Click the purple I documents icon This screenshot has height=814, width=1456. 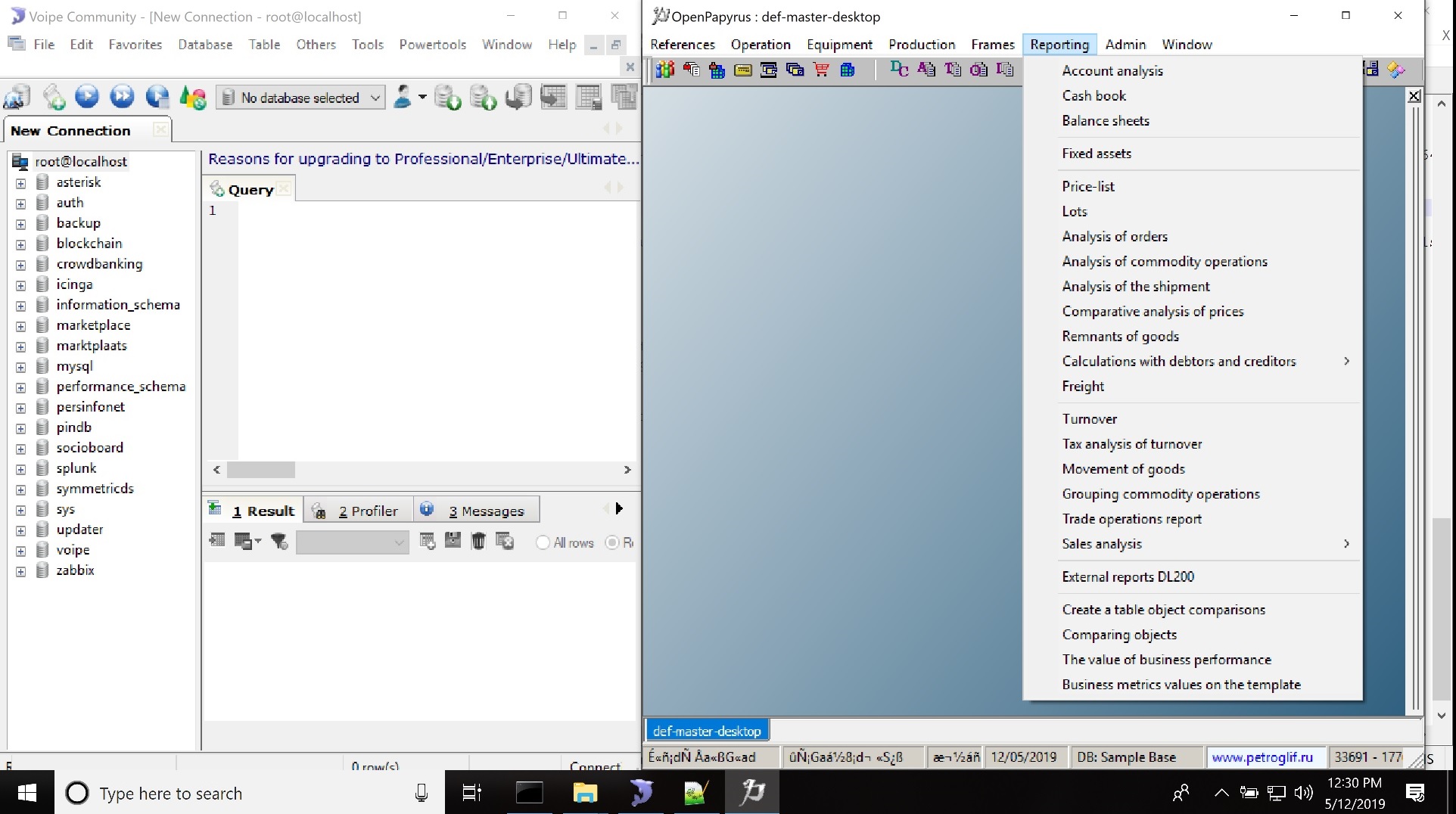pyautogui.click(x=1005, y=70)
